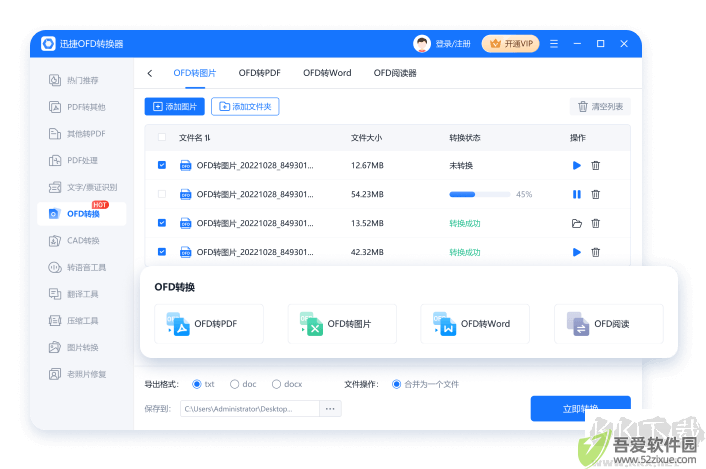This screenshot has height=469, width=706.
Task: Open CAD转换 in the sidebar
Action: (x=74, y=241)
